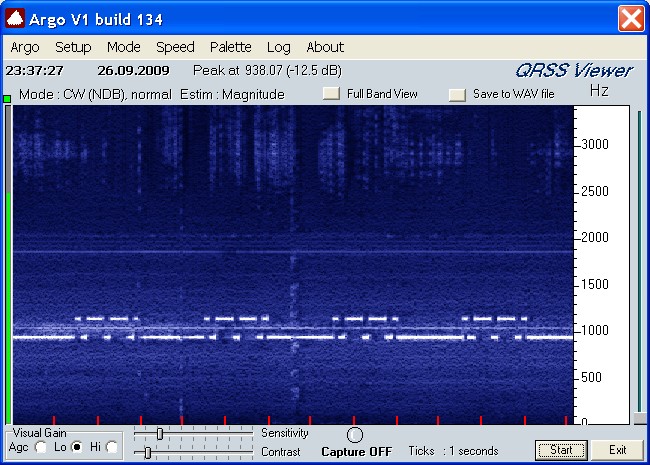Click the Mode : CW (NDB), normal text

[95, 94]
